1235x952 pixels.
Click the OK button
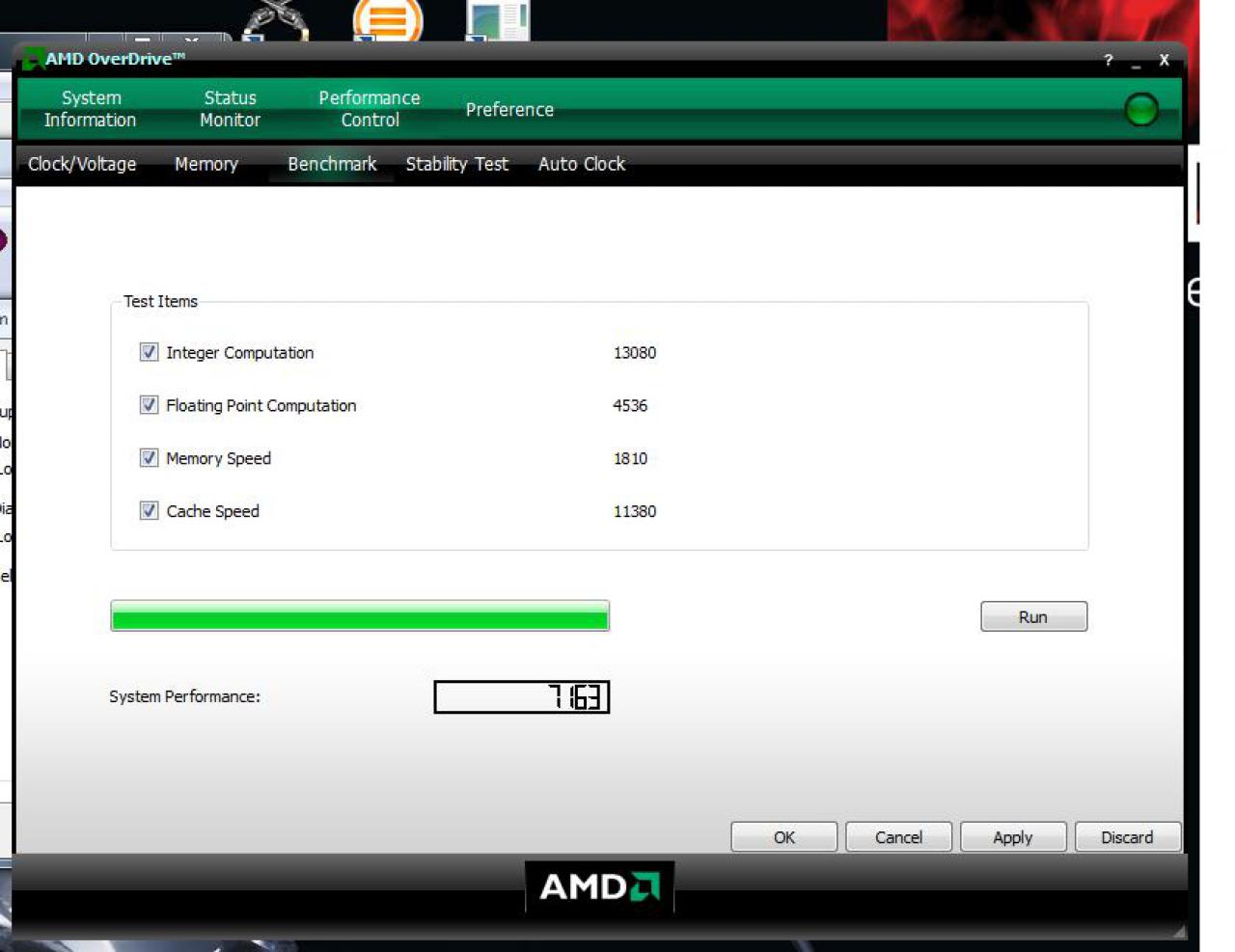point(783,836)
